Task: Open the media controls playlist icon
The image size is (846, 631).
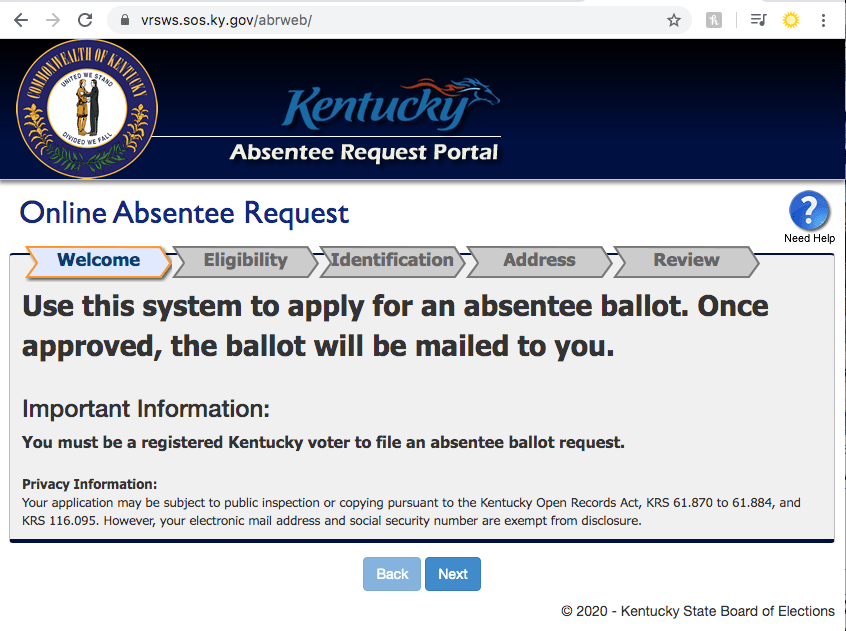Action: tap(758, 20)
